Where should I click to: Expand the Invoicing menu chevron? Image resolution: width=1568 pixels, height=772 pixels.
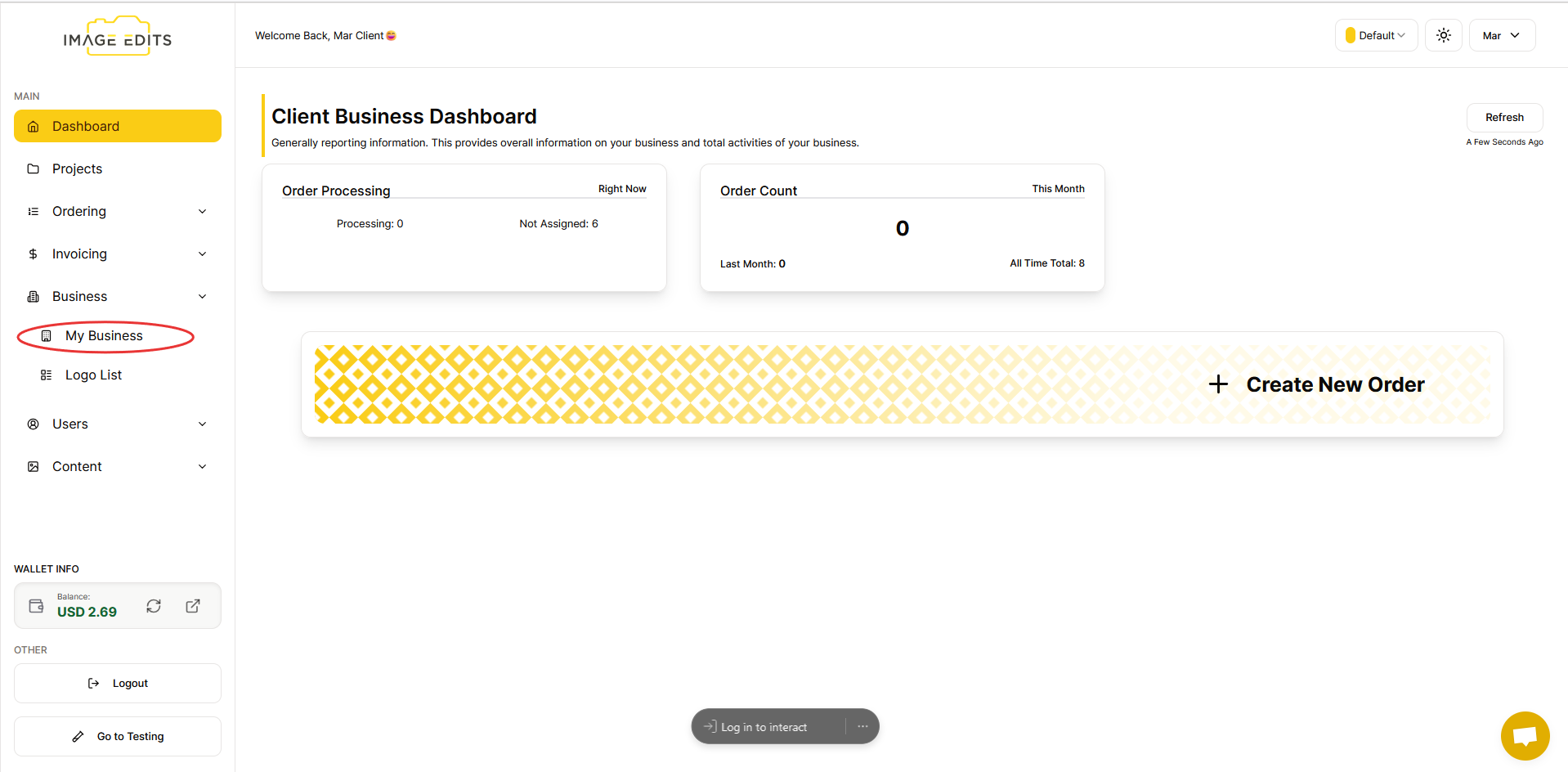click(x=203, y=254)
